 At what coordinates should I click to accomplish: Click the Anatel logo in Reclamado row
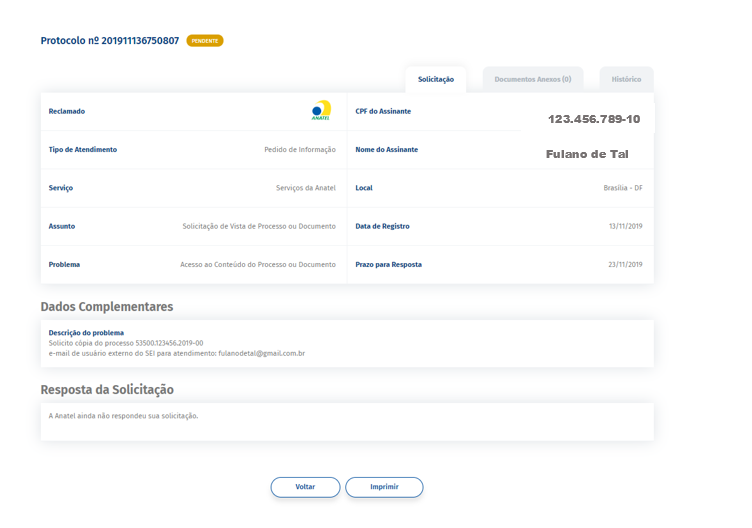(x=320, y=110)
